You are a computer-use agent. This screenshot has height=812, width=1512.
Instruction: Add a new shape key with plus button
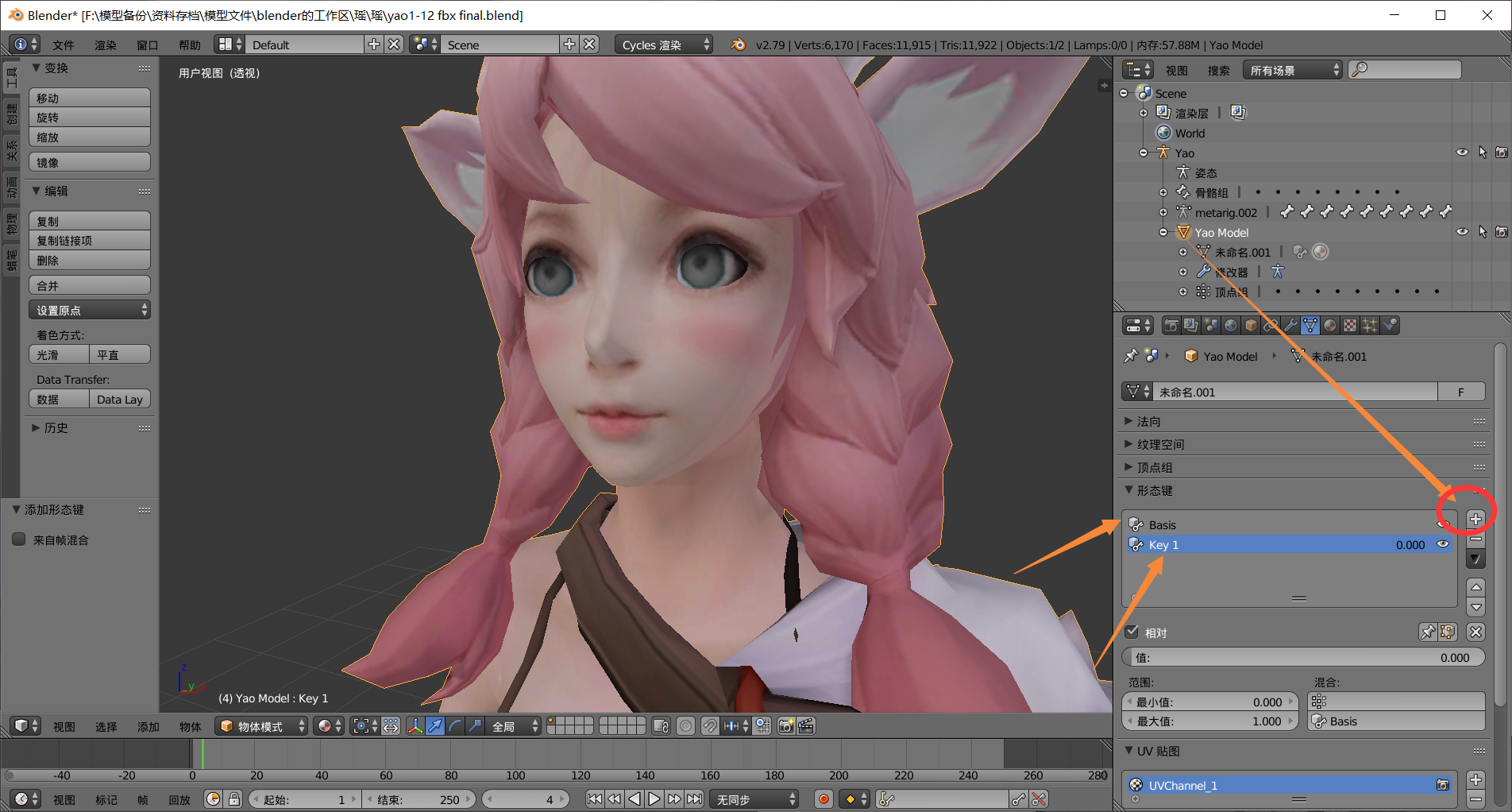(1475, 519)
